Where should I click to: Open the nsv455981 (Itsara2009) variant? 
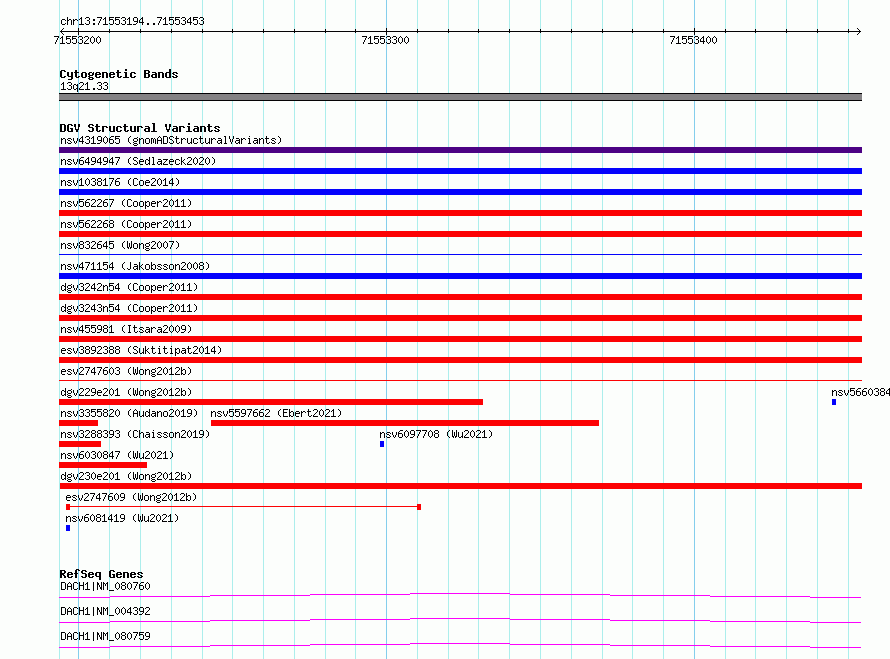click(x=126, y=329)
